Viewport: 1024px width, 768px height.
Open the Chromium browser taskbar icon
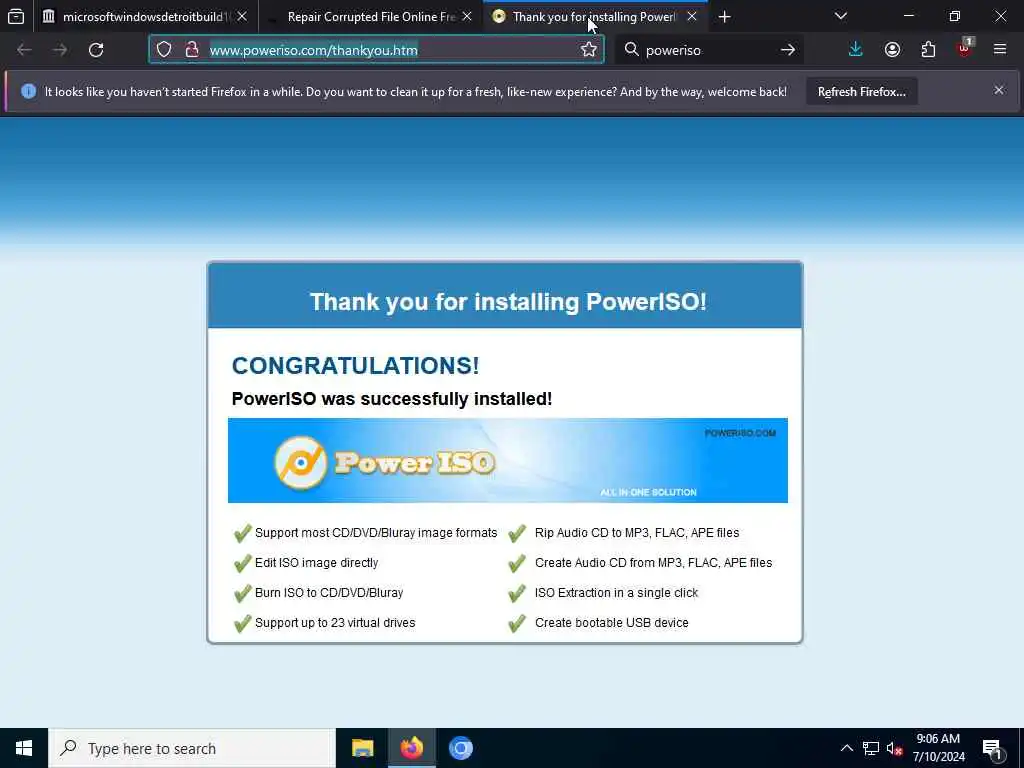[x=460, y=748]
